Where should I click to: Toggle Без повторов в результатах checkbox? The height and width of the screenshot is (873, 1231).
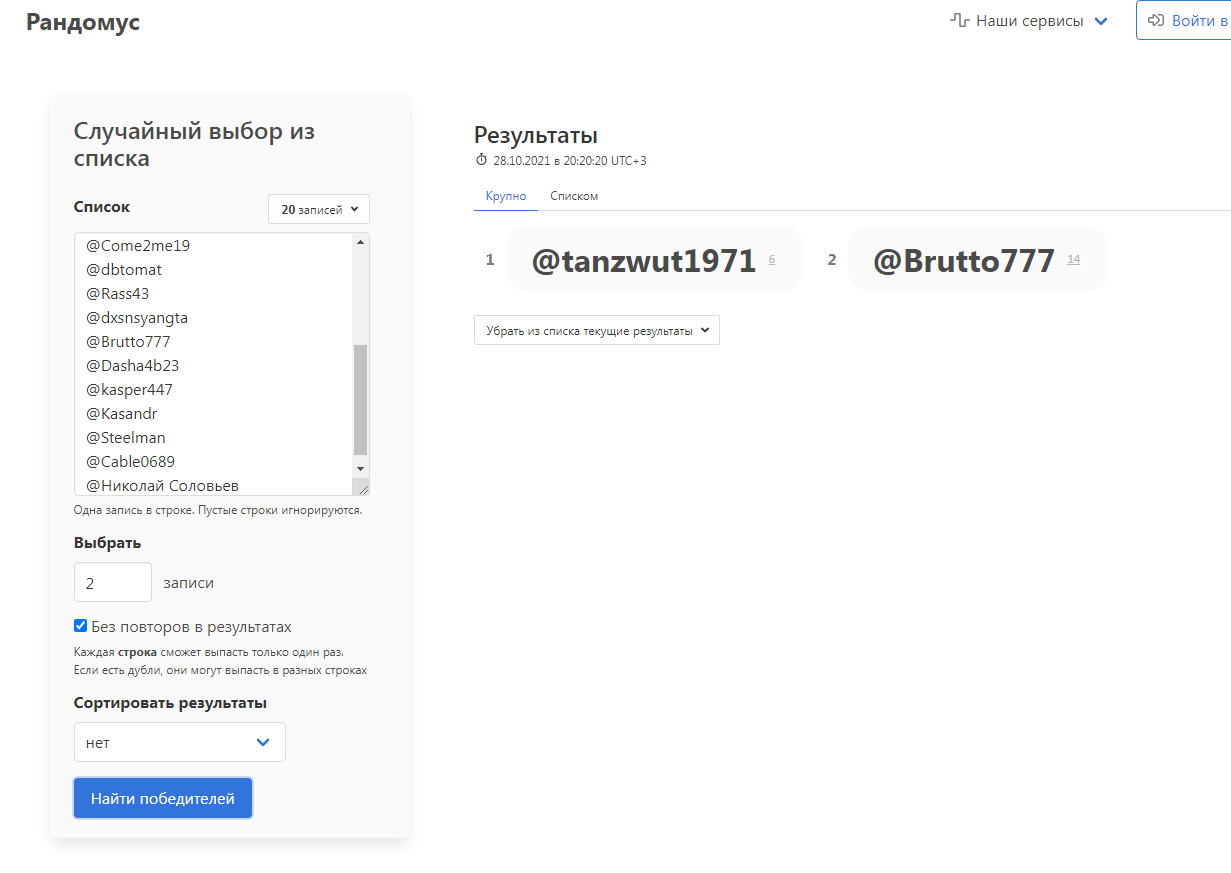tap(81, 626)
